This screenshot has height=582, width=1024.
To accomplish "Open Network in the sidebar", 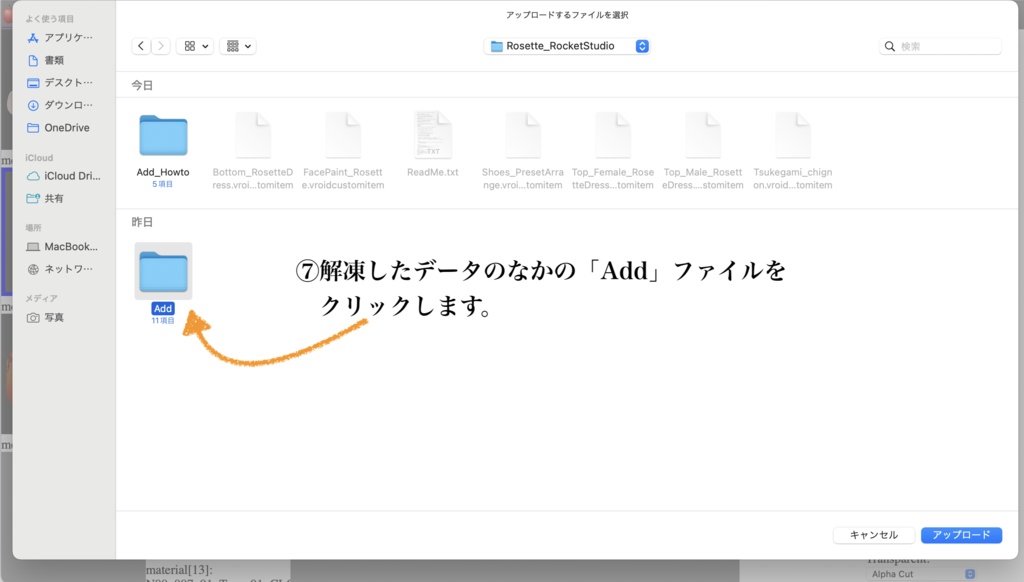I will point(61,268).
